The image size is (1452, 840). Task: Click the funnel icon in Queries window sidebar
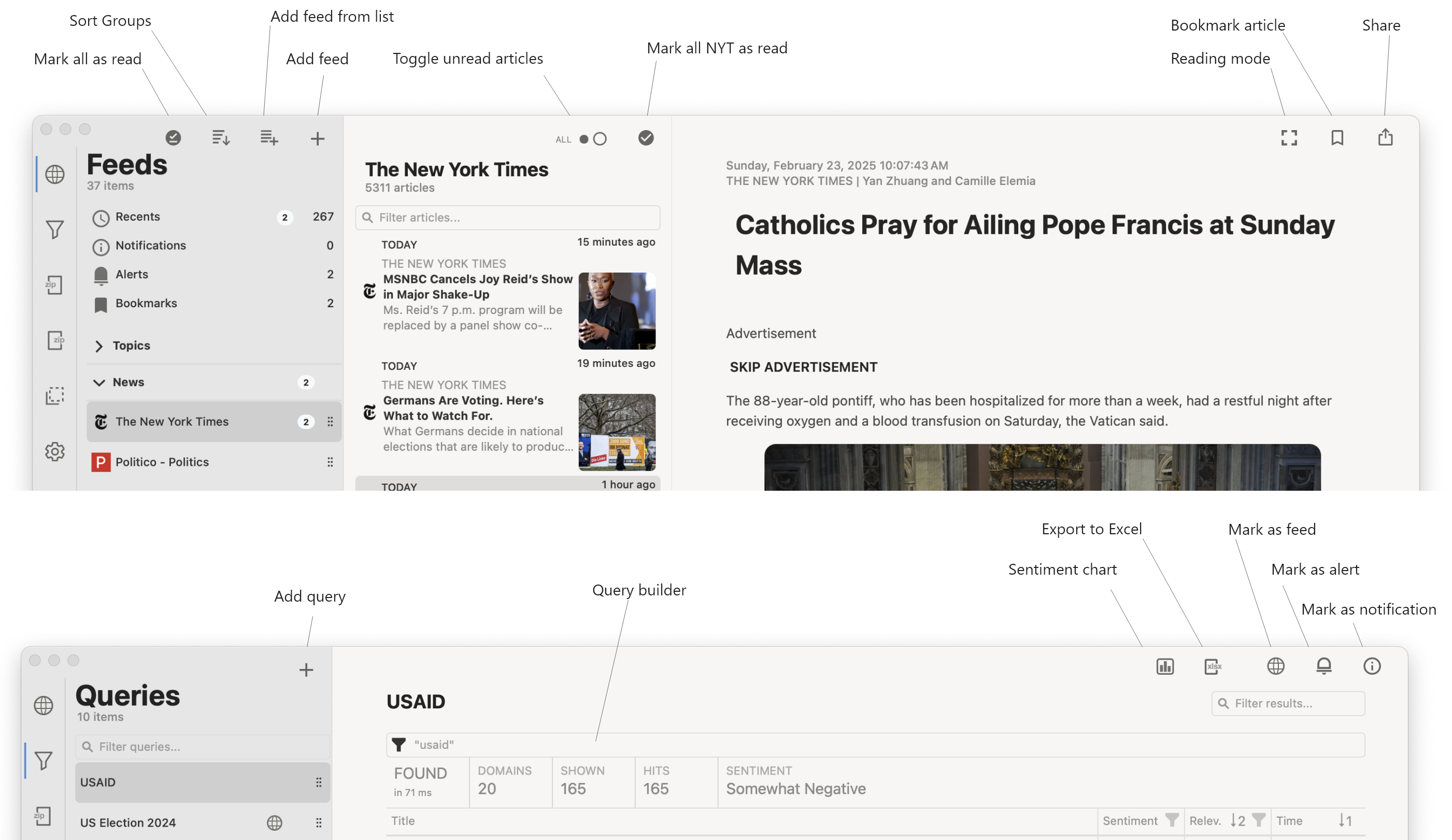point(43,761)
